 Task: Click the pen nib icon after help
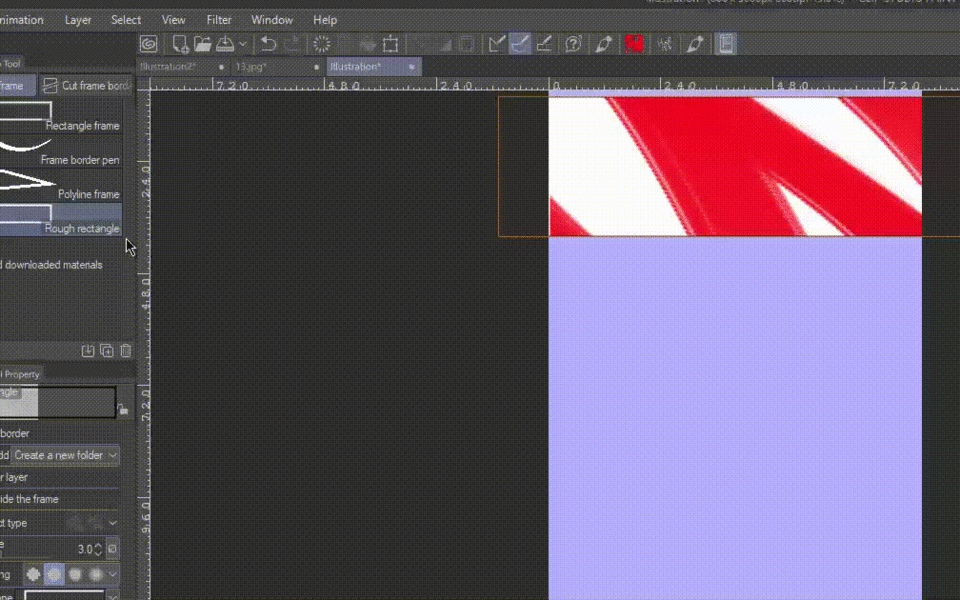click(x=604, y=44)
